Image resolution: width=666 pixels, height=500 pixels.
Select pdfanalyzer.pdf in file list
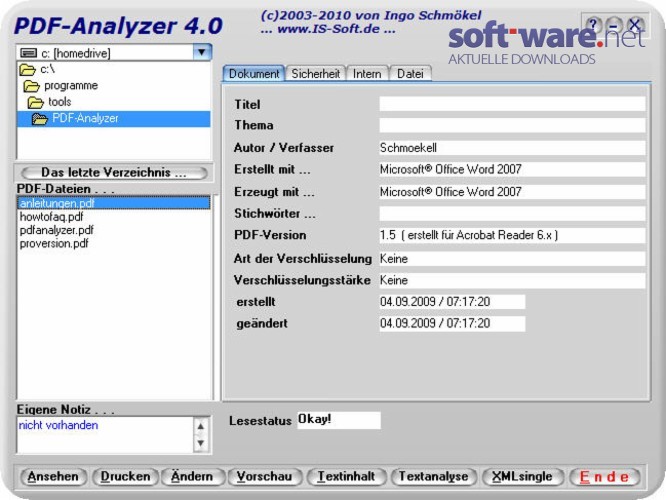56,230
